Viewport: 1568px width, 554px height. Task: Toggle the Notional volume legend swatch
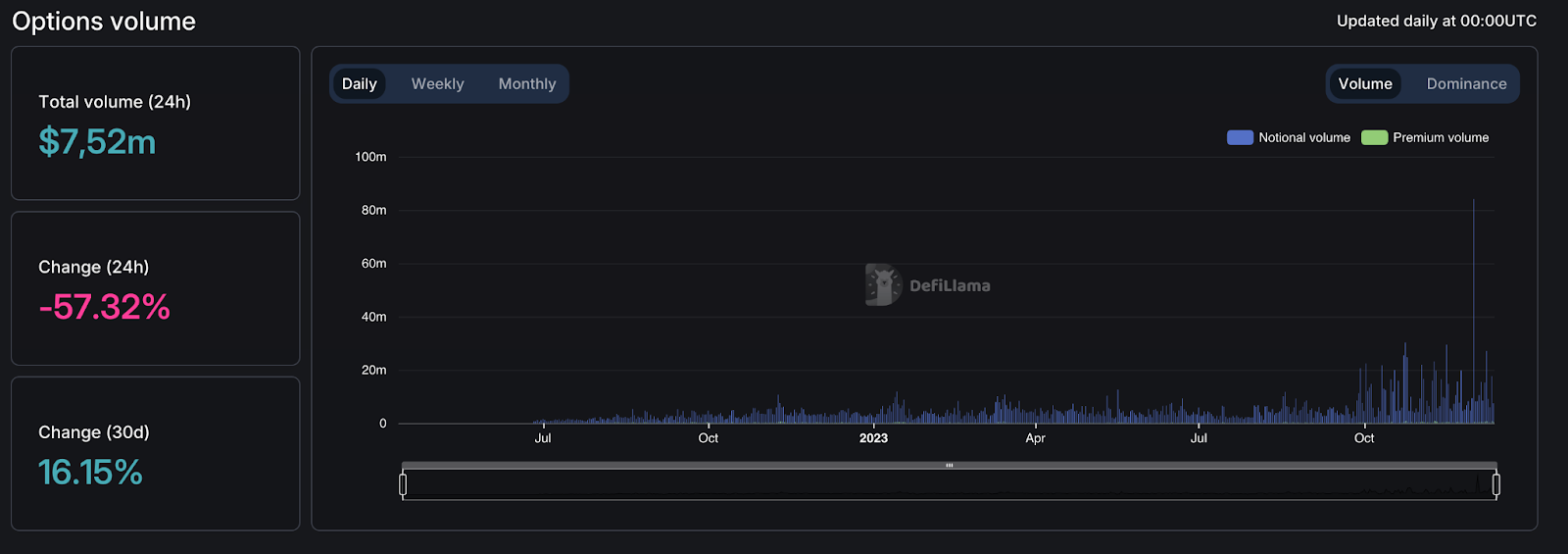1240,137
